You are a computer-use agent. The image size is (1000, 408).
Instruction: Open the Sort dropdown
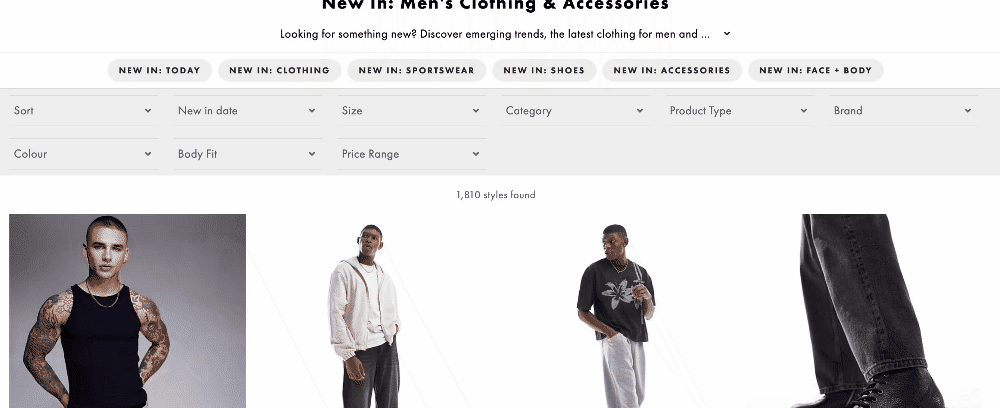(x=84, y=110)
